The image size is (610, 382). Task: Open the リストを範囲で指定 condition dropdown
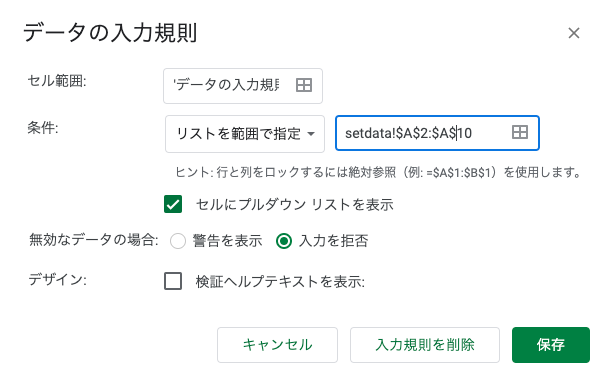[245, 134]
